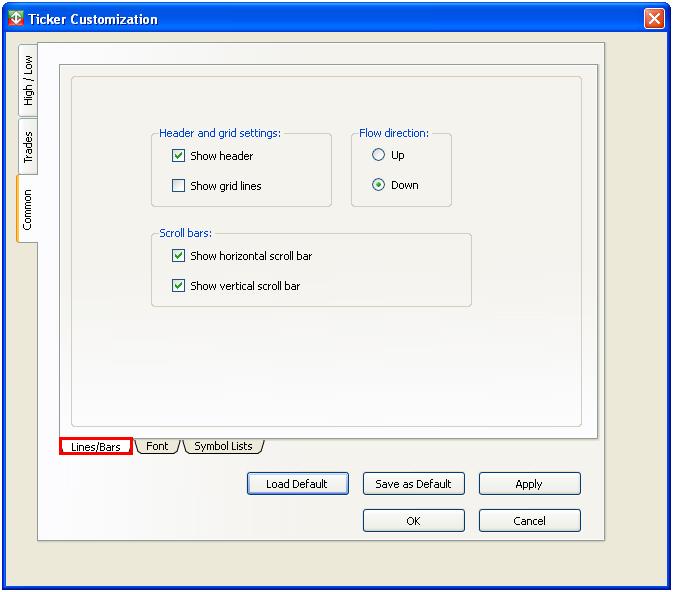Apply the ticker settings
The width and height of the screenshot is (673, 592).
[x=529, y=484]
